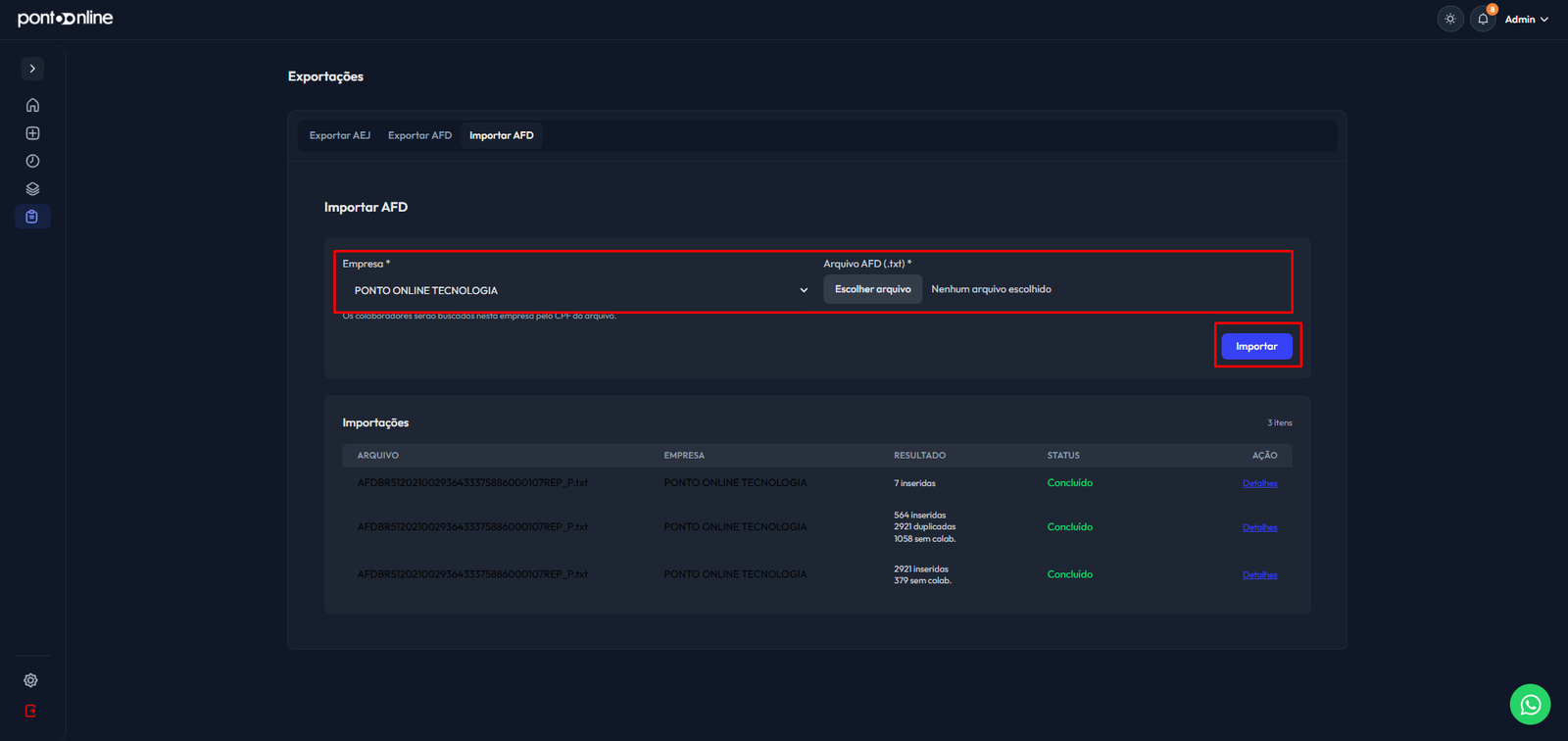1568x741 pixels.
Task: Click the '7 inseridas' result text
Action: point(914,483)
